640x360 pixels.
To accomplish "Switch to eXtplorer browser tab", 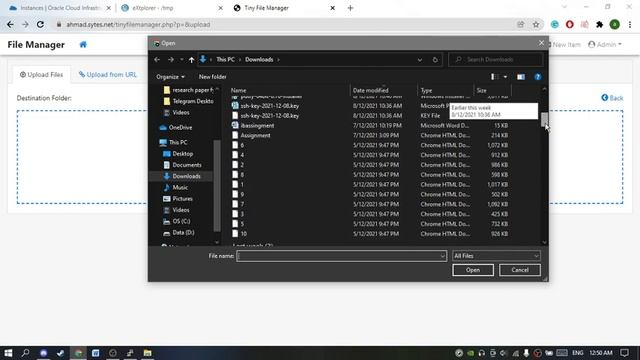I will tap(171, 8).
